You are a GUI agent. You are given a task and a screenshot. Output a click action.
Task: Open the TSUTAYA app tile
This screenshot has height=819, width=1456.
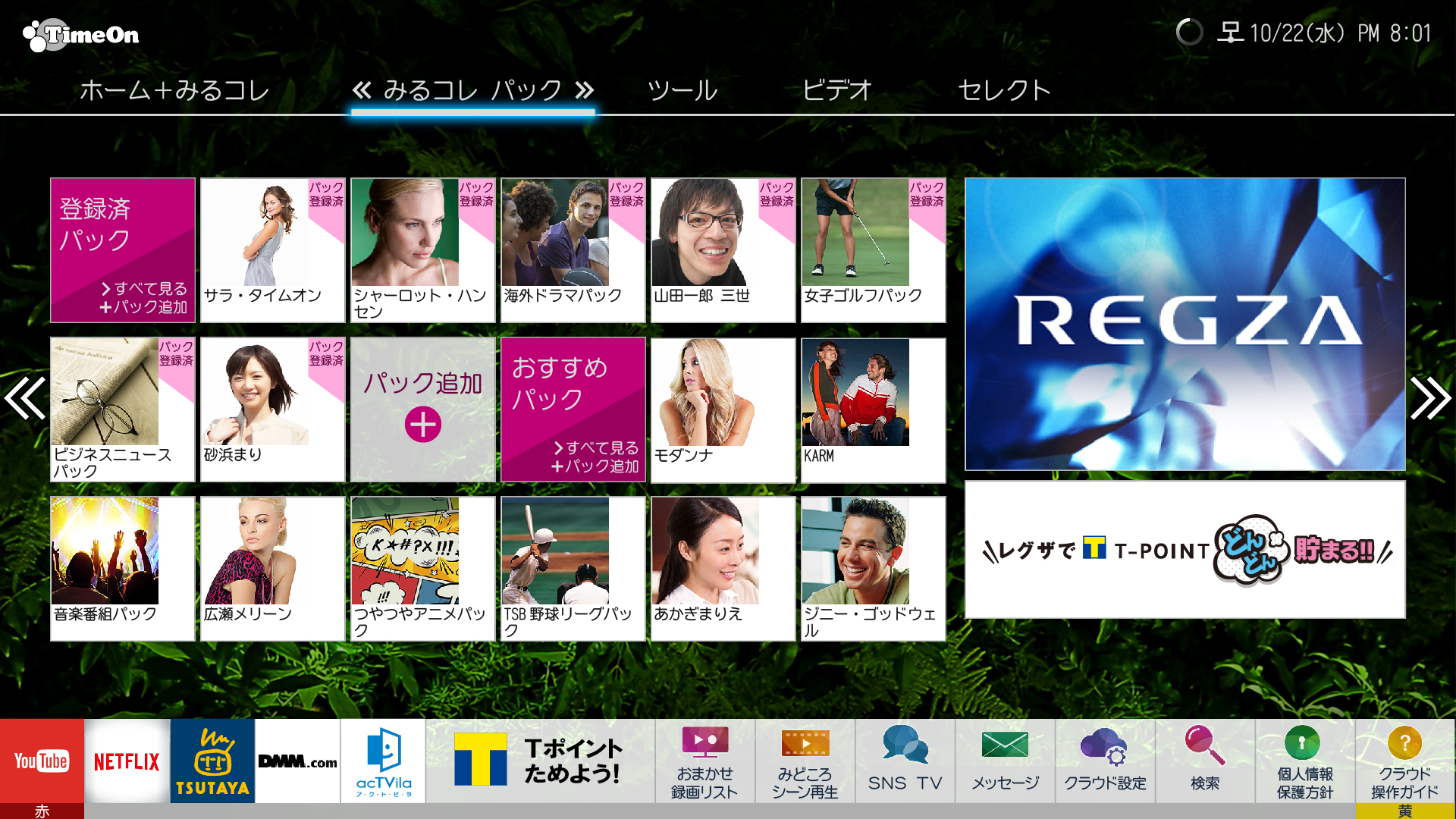click(212, 761)
